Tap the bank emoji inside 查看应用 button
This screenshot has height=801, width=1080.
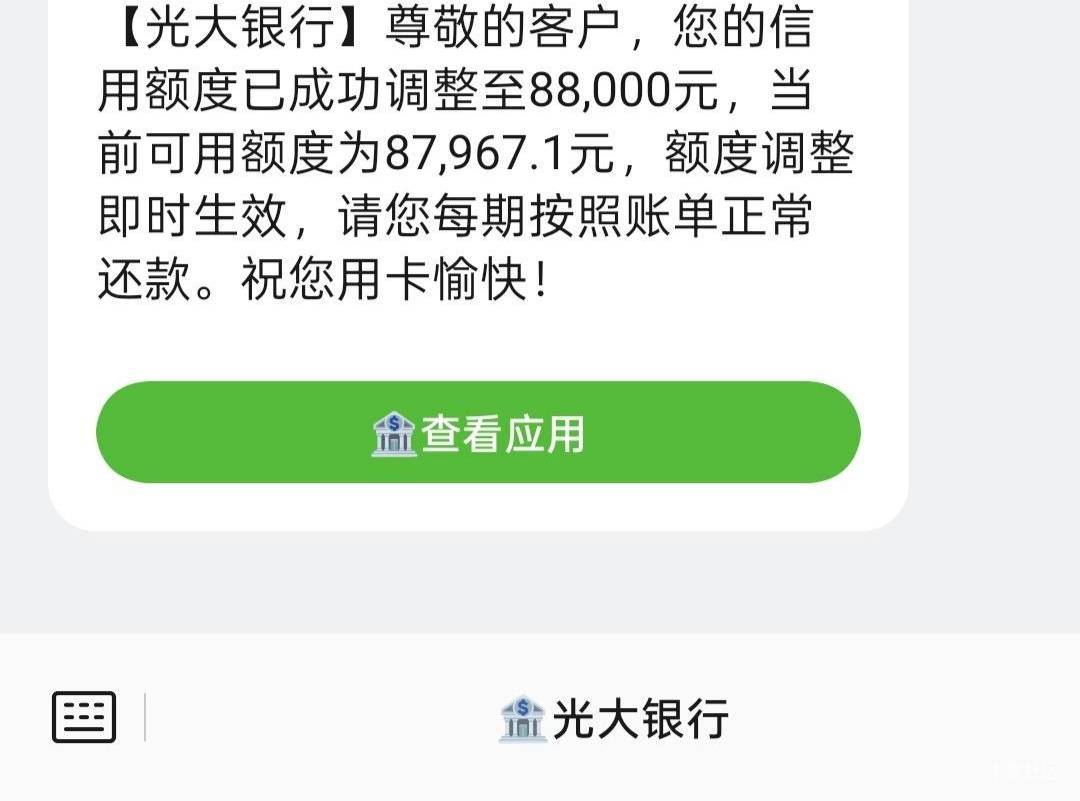pos(393,434)
